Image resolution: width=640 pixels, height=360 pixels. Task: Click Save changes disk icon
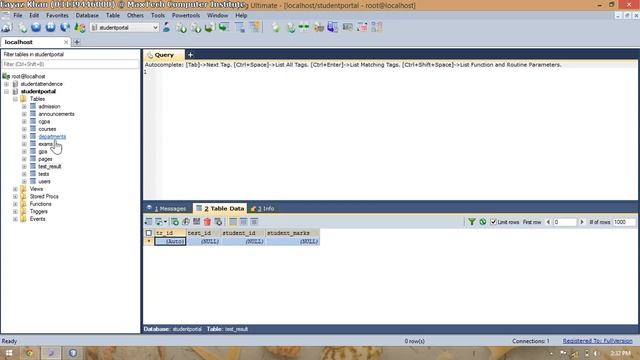click(x=196, y=222)
